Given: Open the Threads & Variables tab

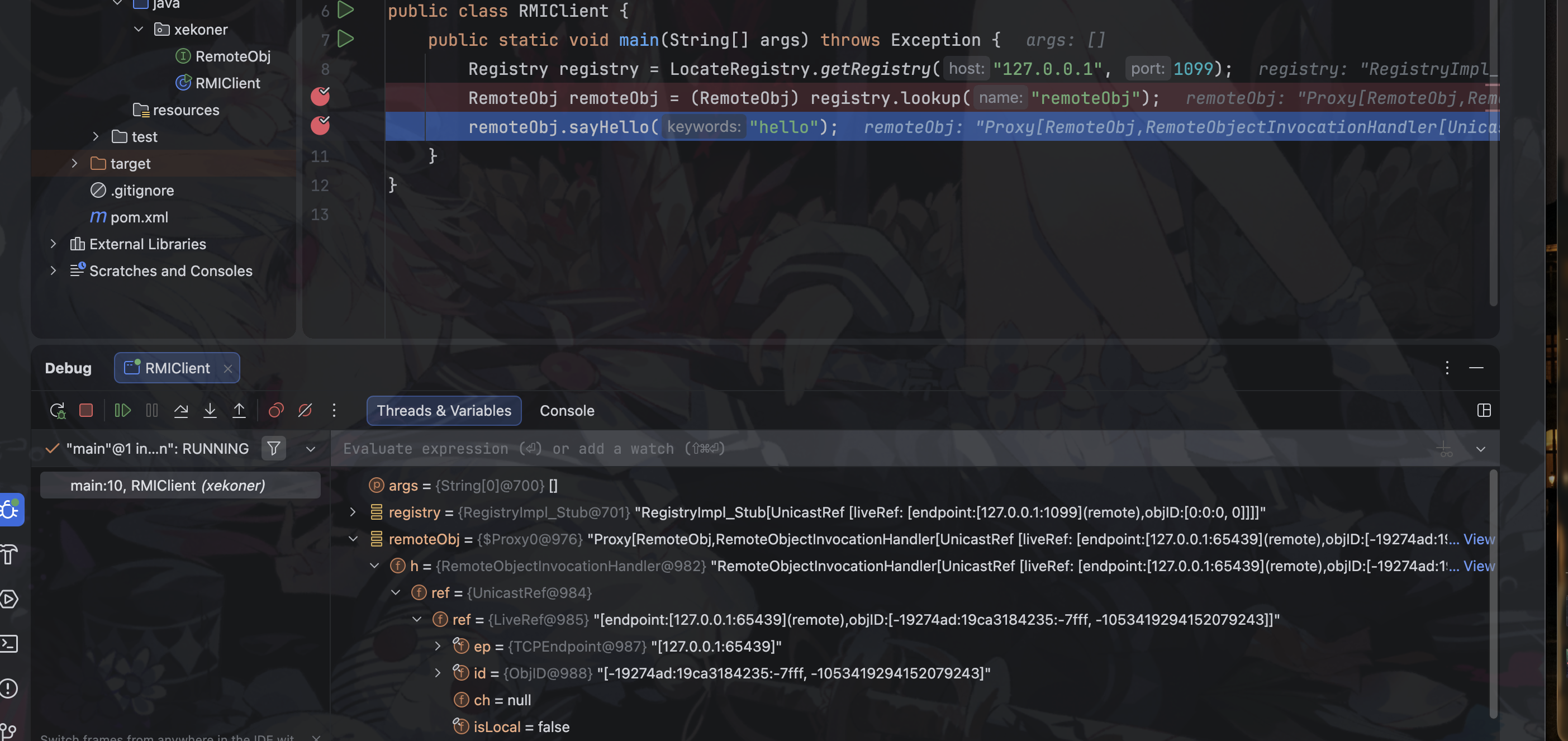Looking at the screenshot, I should tap(443, 410).
